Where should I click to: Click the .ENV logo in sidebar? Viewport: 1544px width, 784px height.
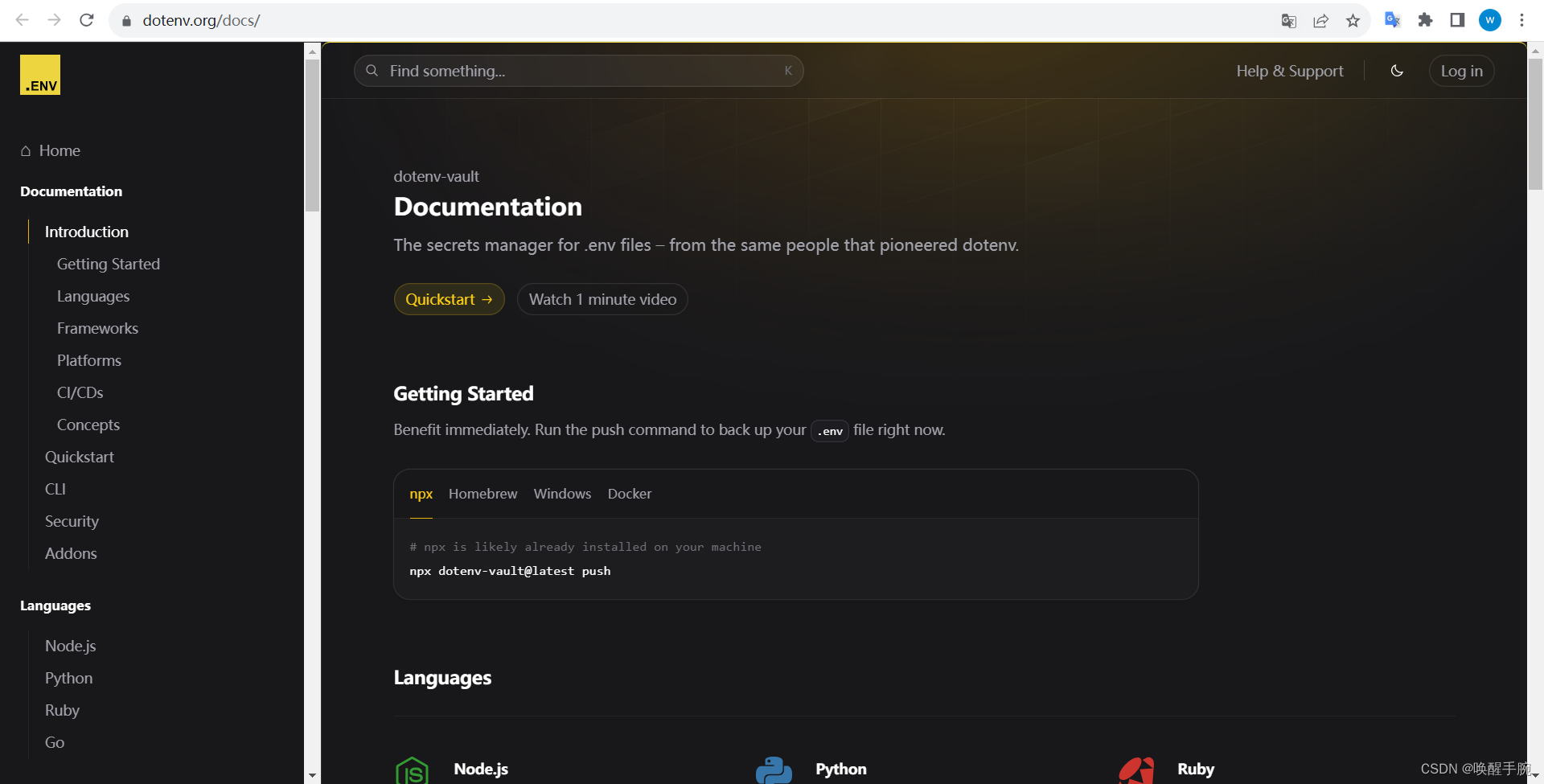40,75
